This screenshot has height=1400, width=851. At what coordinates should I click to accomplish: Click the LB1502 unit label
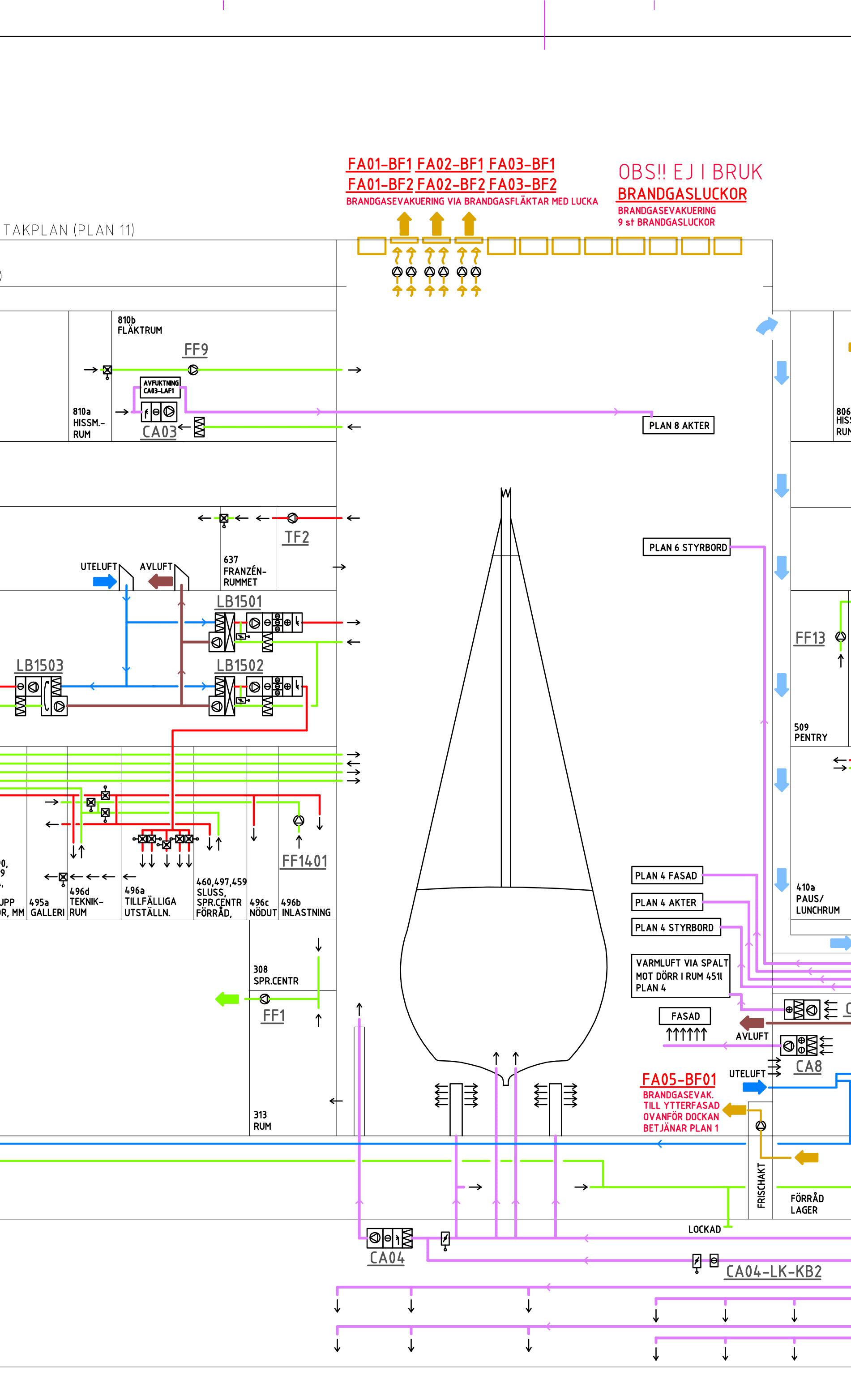[x=240, y=666]
